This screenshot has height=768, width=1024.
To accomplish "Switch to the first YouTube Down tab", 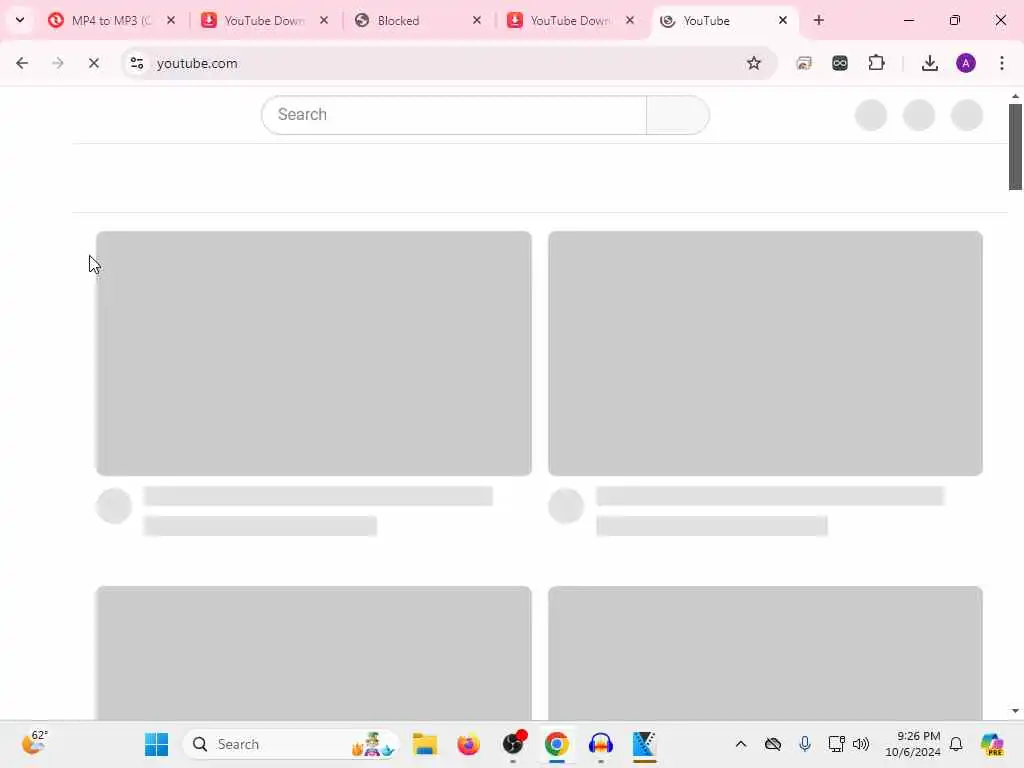I will coord(264,20).
